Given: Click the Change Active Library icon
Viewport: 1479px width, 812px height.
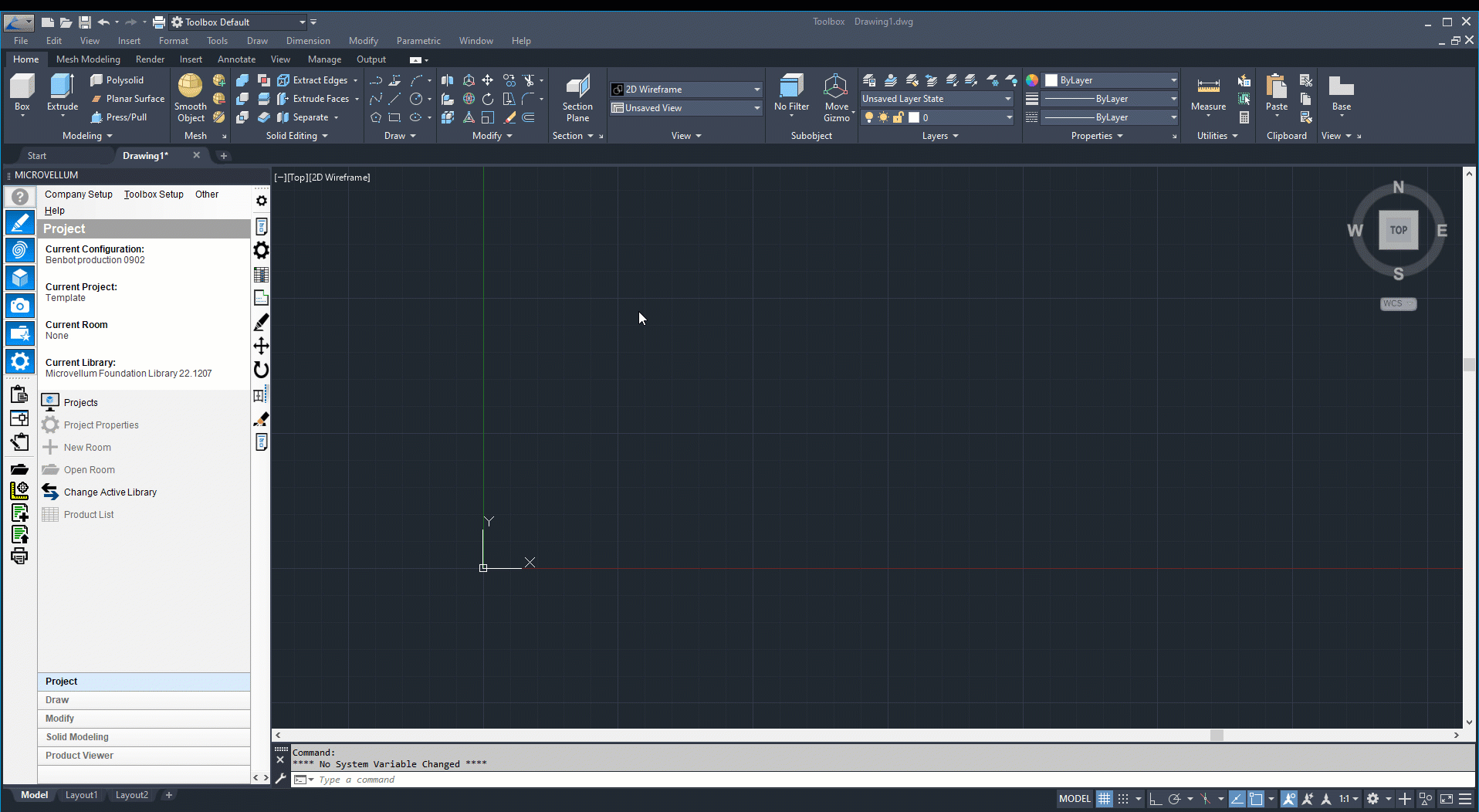Looking at the screenshot, I should point(50,492).
